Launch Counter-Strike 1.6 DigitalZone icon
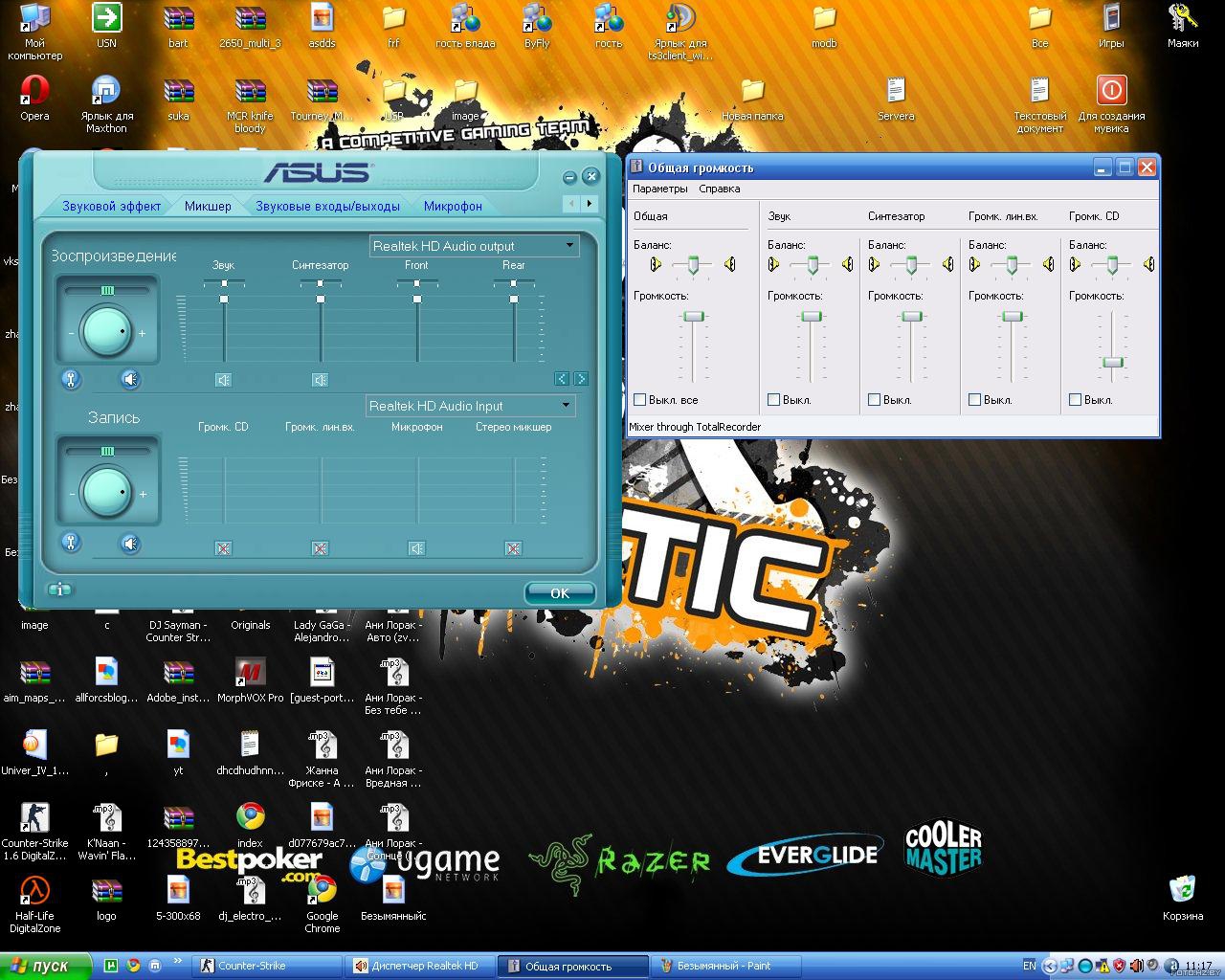 pos(34,831)
